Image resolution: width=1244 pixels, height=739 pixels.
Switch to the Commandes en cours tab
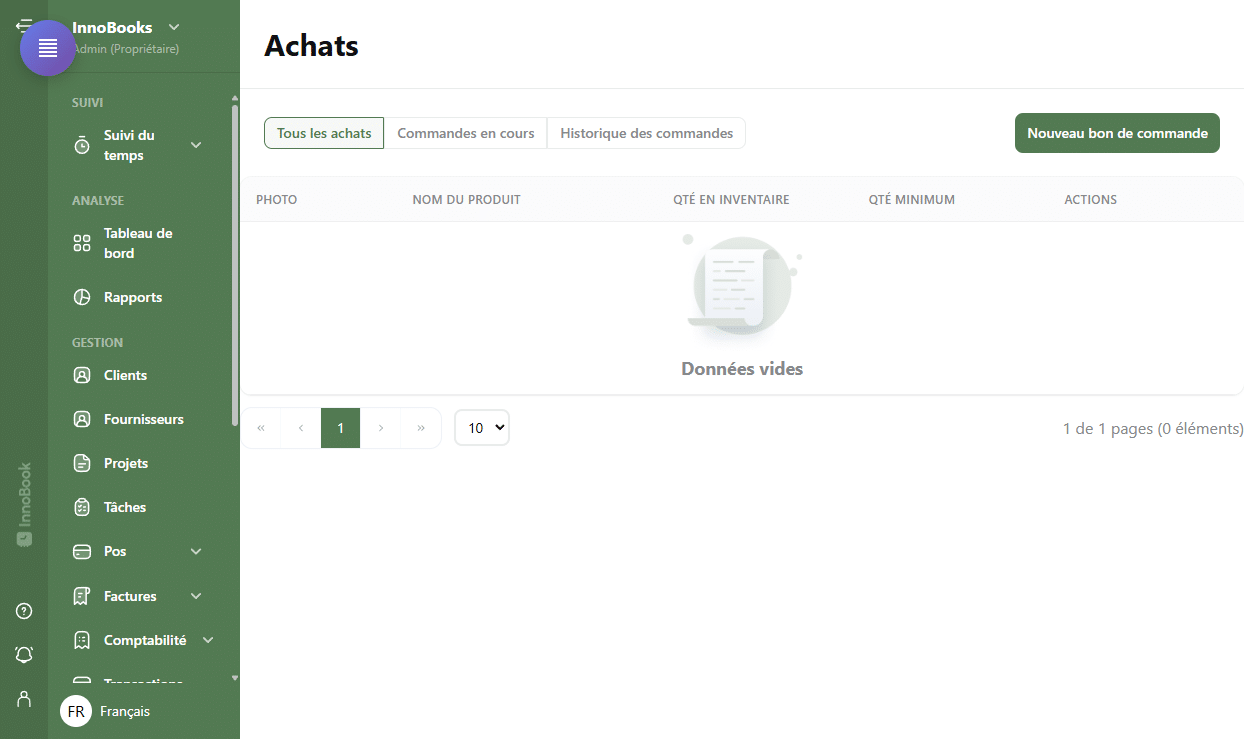point(466,133)
